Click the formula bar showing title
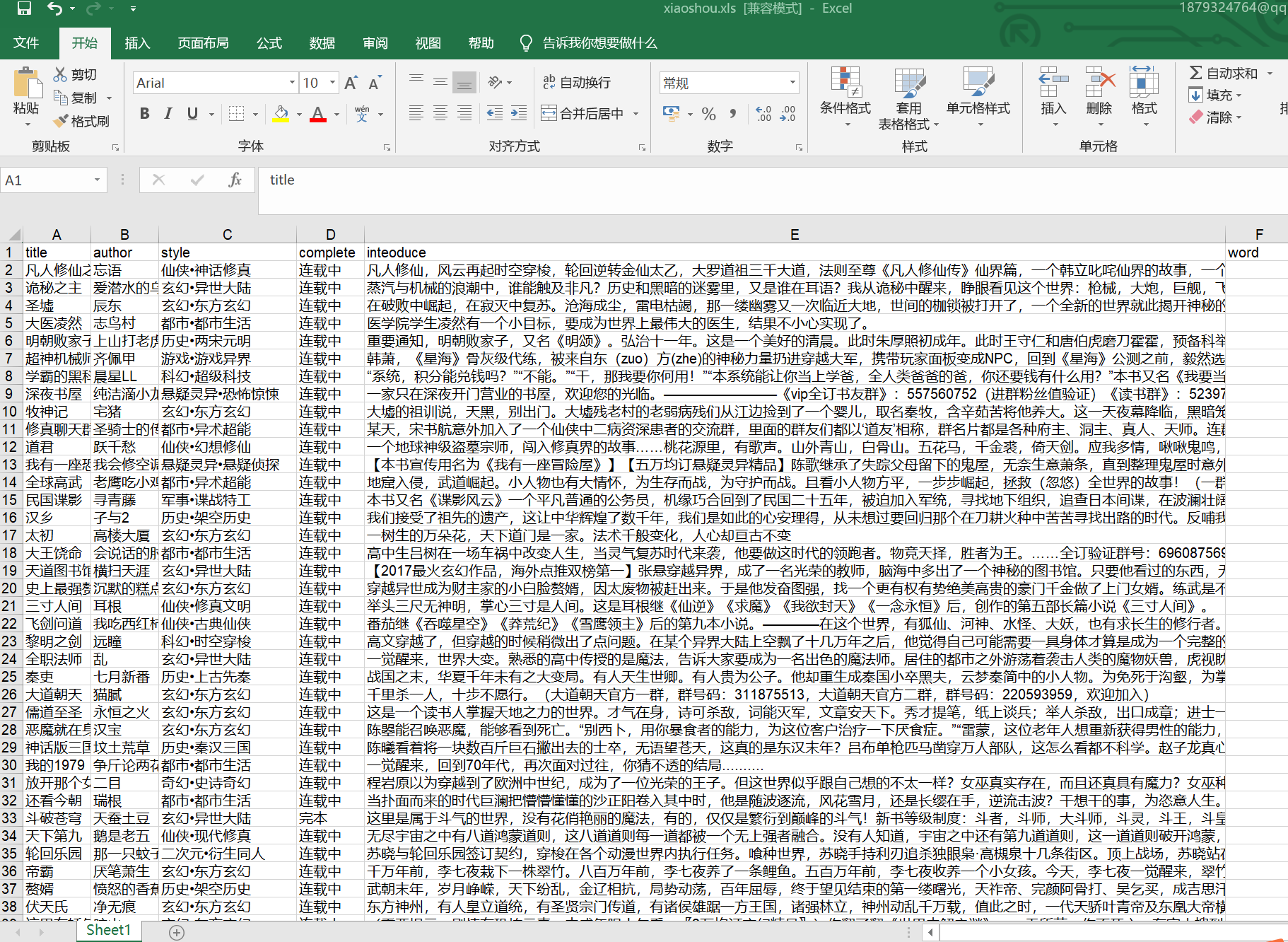Screen dimensions: 1288x942 pyautogui.click(x=773, y=190)
